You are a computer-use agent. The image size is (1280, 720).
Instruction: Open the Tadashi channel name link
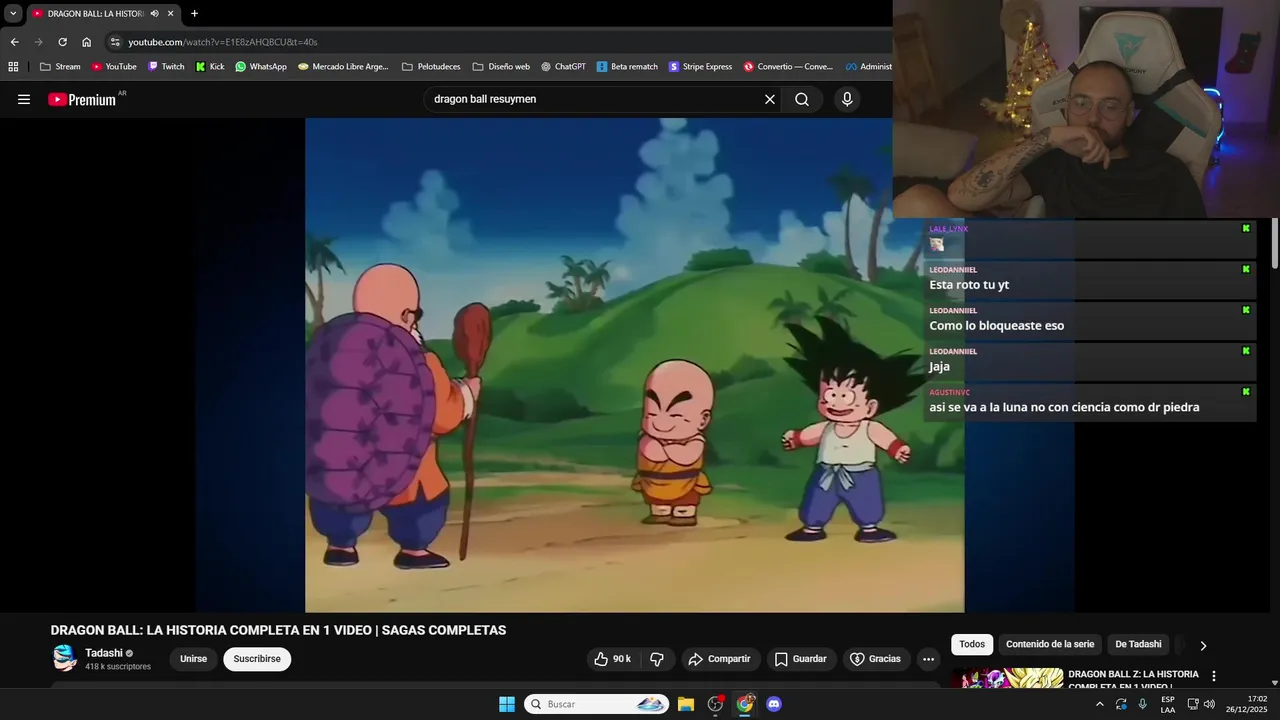pos(104,653)
